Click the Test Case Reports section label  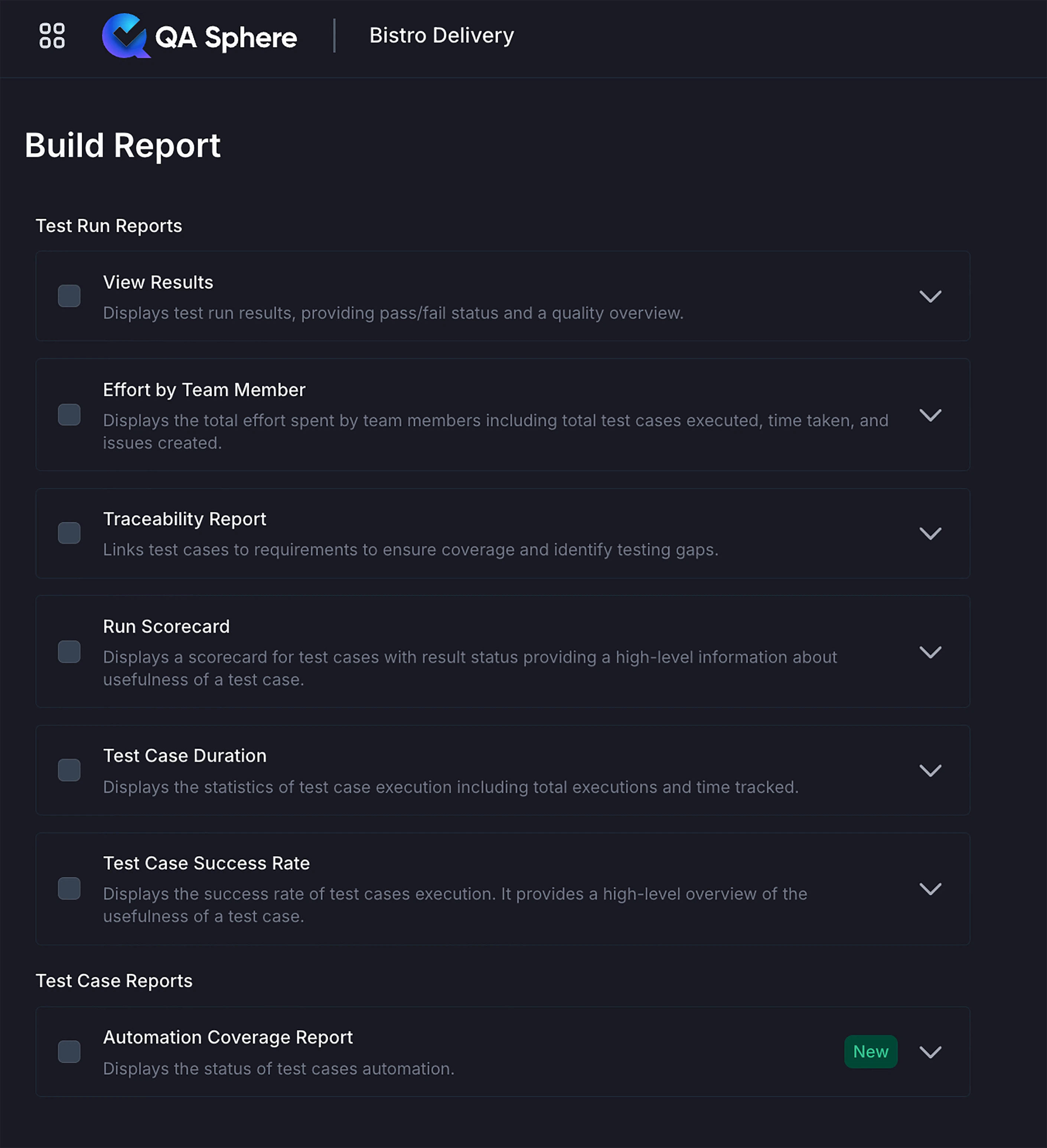click(x=114, y=981)
